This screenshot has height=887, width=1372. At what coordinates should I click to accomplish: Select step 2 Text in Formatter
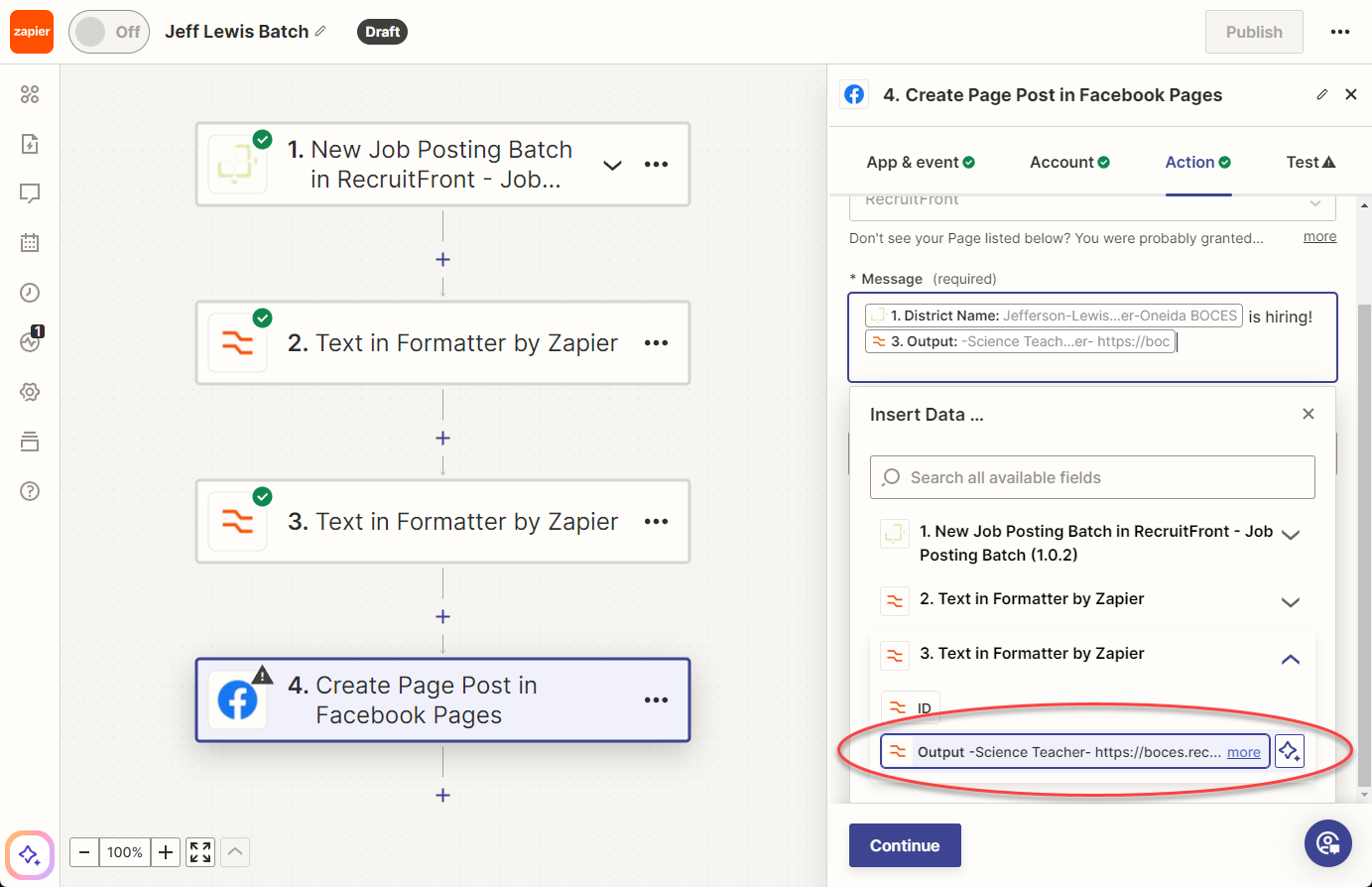point(442,343)
